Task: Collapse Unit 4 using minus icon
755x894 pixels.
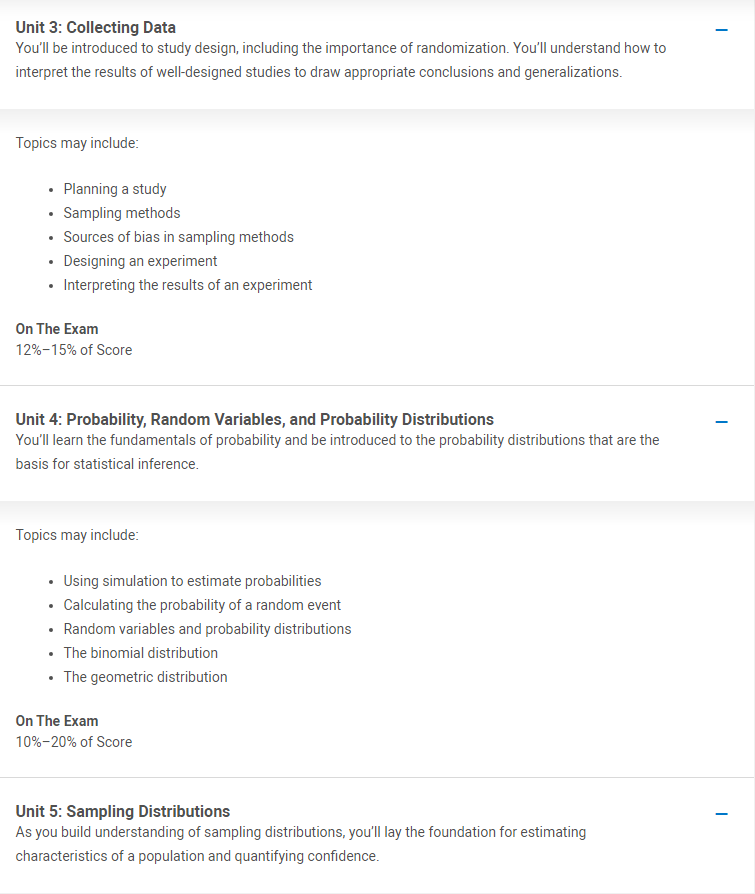Action: tap(721, 422)
